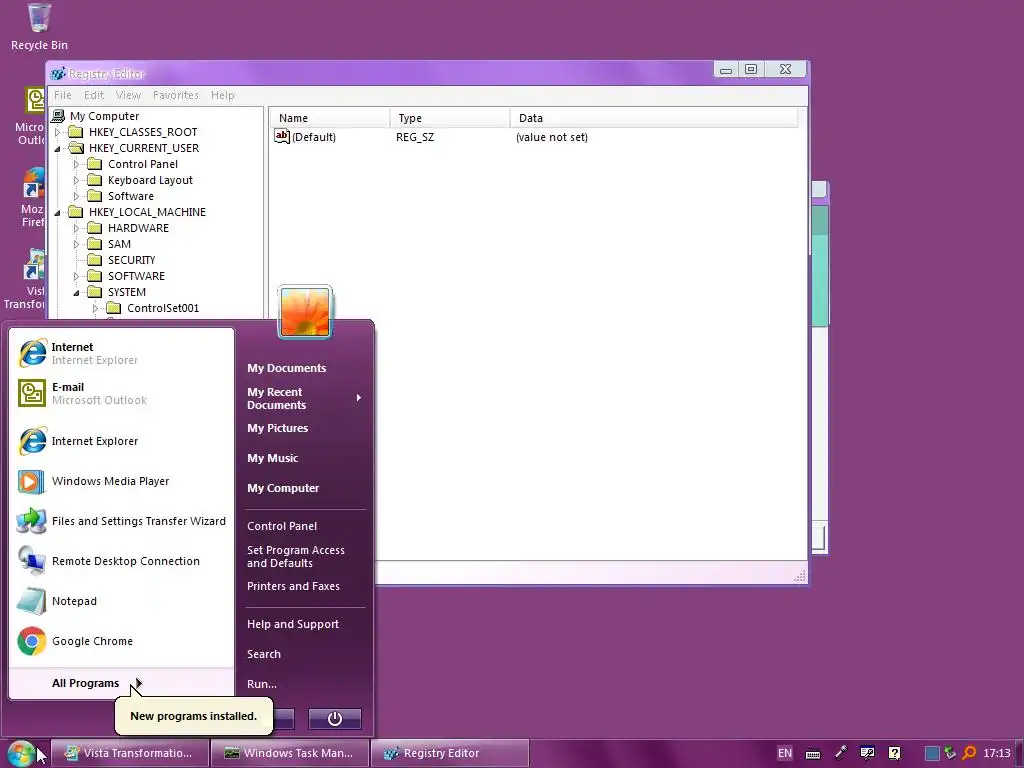Click the Data column header
The width and height of the screenshot is (1024, 768).
click(x=654, y=118)
